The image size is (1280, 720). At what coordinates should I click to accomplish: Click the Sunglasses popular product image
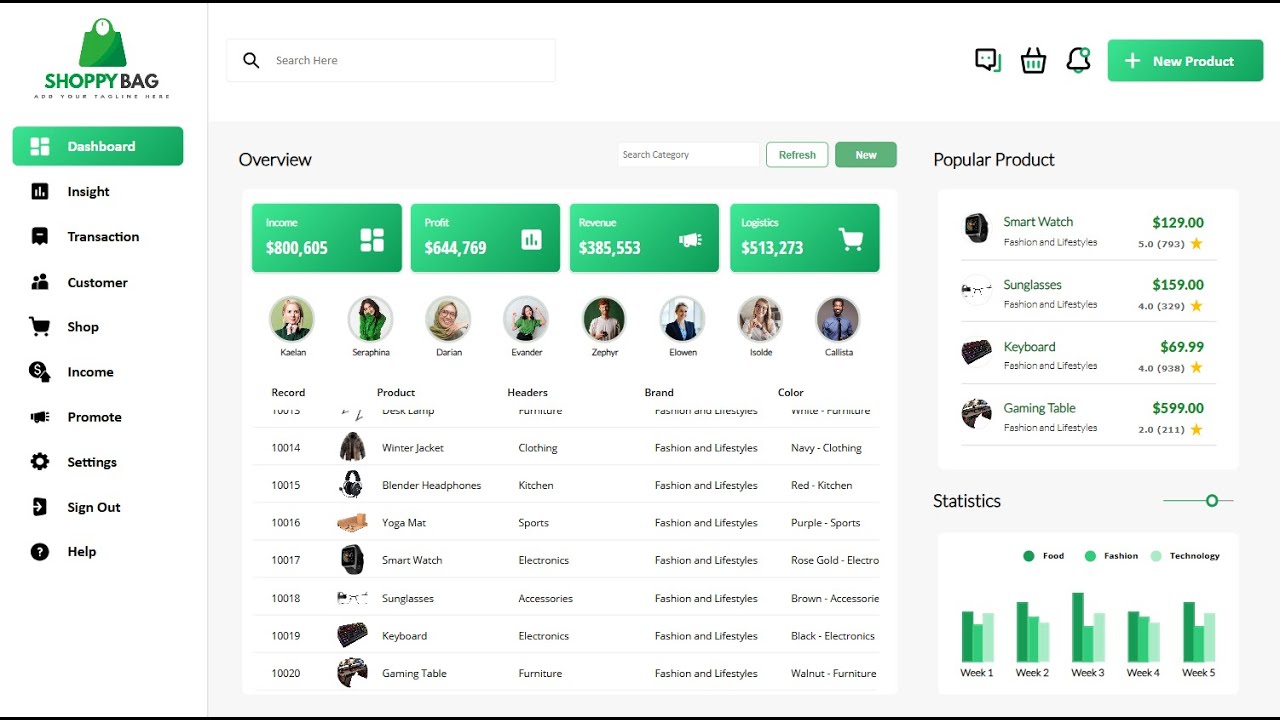tap(976, 290)
